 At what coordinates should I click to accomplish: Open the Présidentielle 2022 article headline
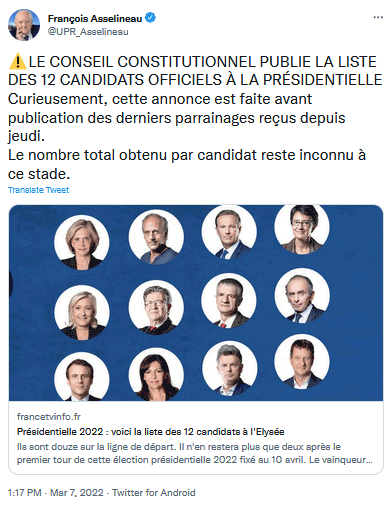pyautogui.click(x=151, y=432)
